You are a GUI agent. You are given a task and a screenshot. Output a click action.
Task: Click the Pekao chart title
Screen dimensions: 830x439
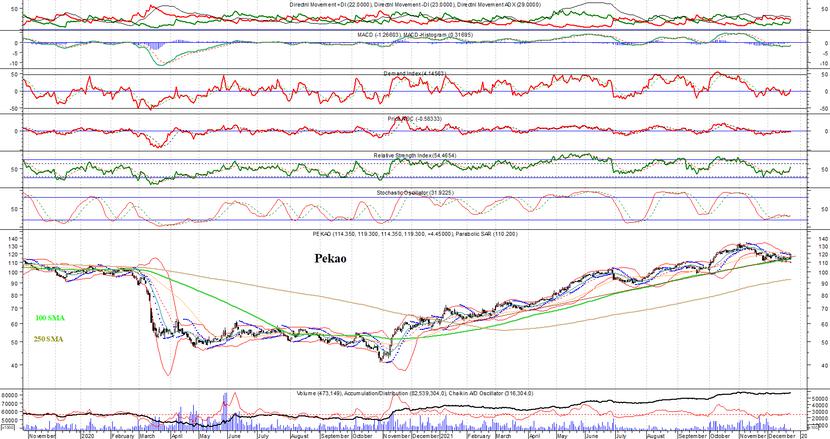pos(330,259)
